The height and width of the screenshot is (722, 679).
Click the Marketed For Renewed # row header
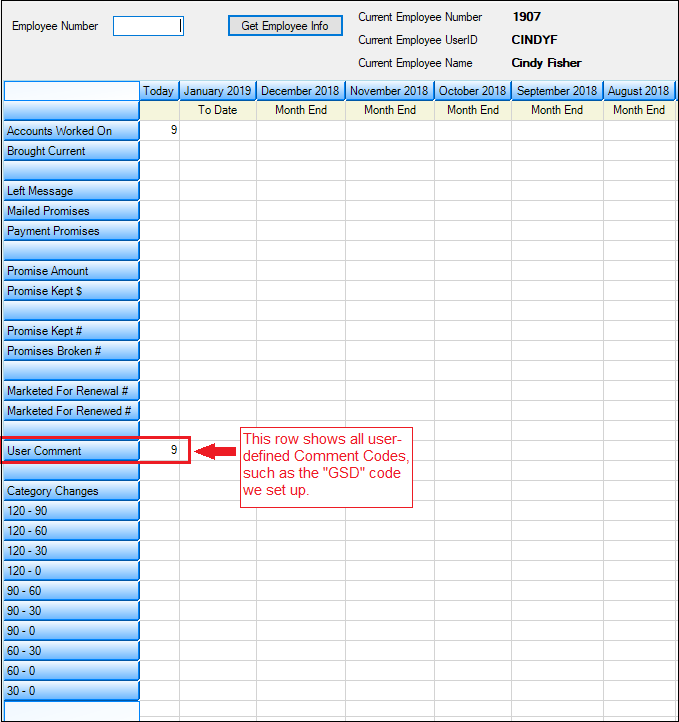(71, 411)
